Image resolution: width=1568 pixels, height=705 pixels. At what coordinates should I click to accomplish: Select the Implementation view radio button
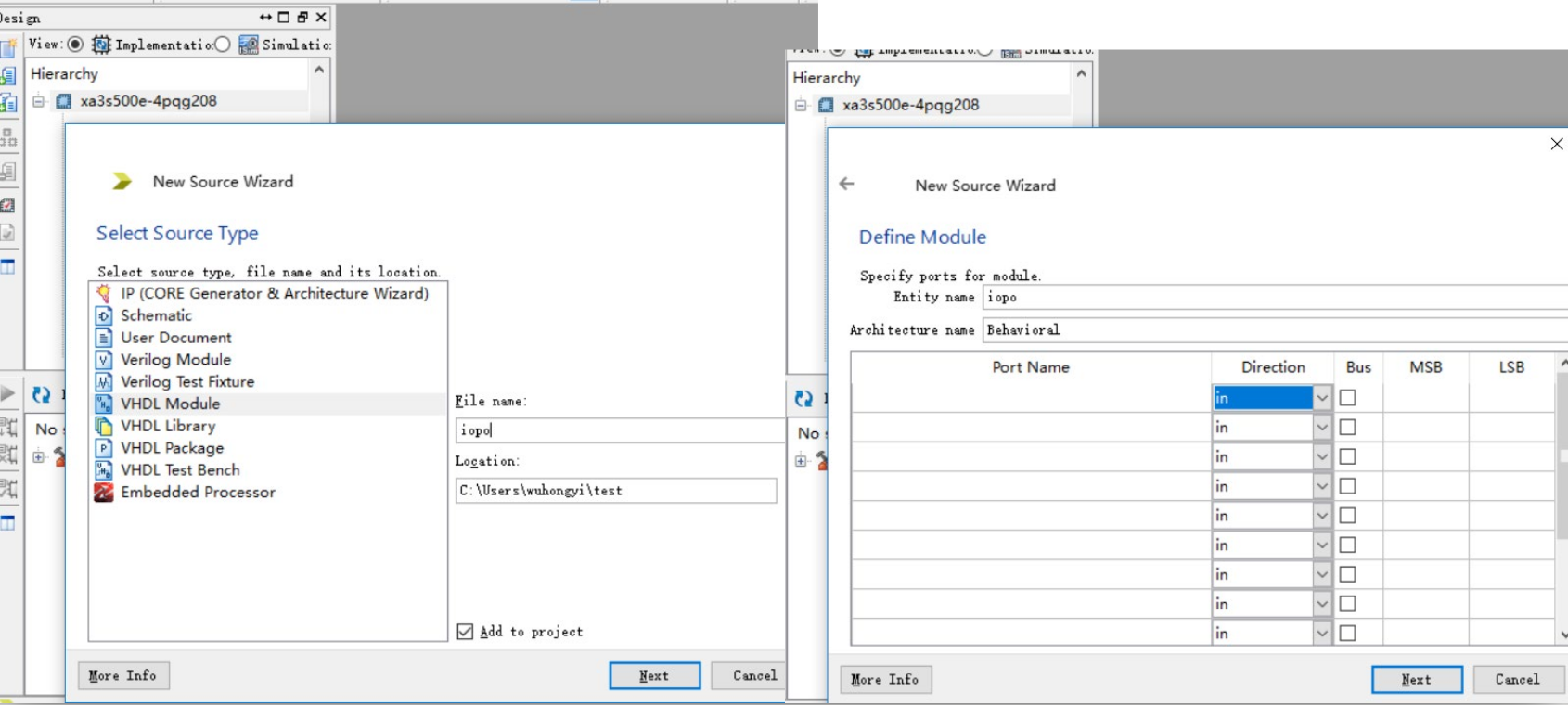[x=75, y=45]
